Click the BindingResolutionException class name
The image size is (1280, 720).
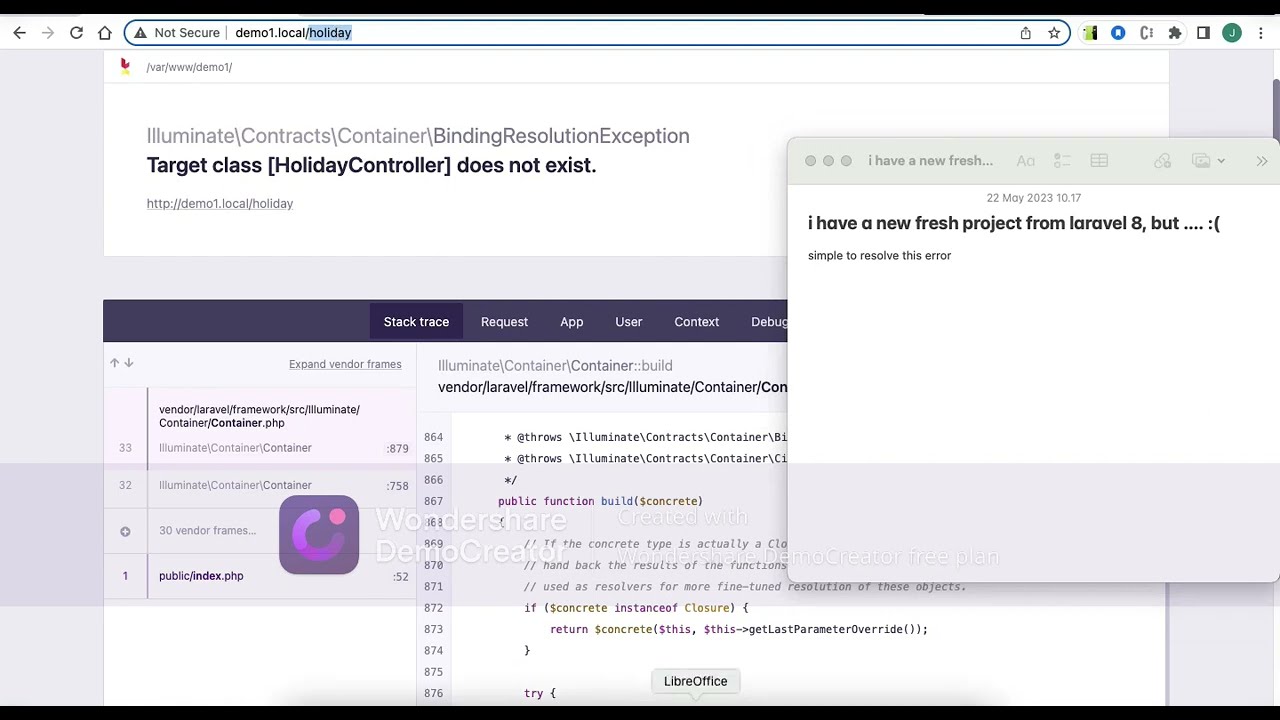click(561, 136)
